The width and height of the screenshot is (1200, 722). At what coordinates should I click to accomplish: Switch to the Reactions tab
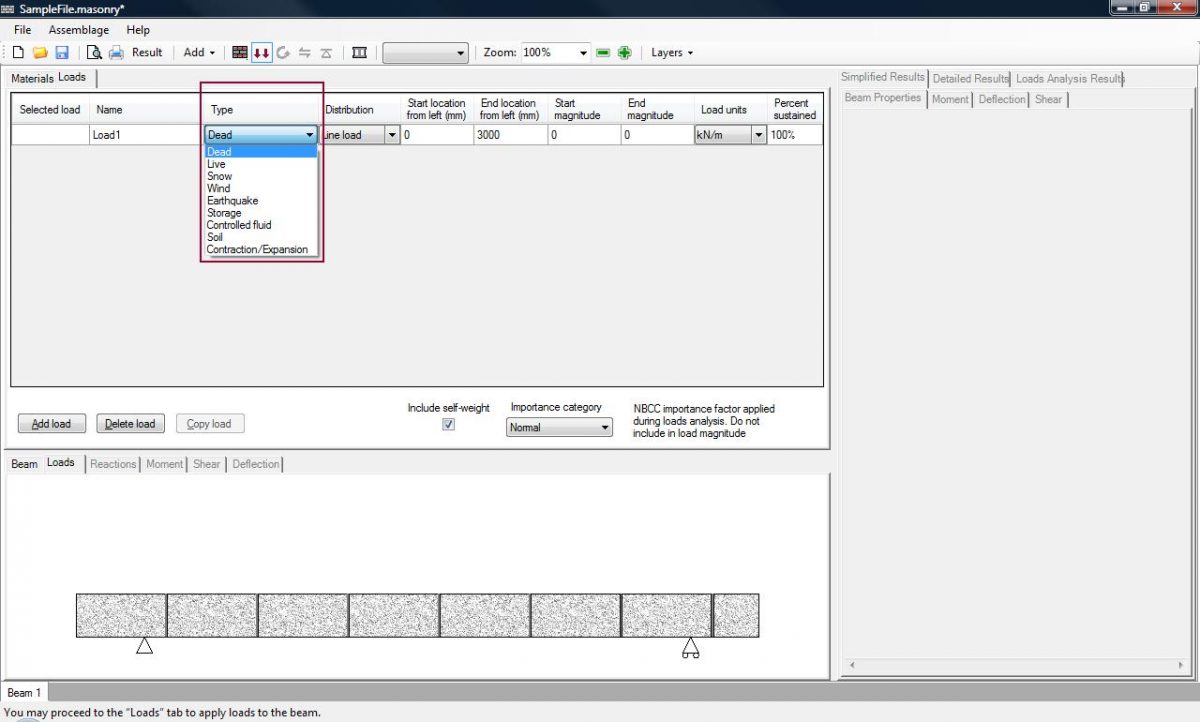tap(112, 463)
